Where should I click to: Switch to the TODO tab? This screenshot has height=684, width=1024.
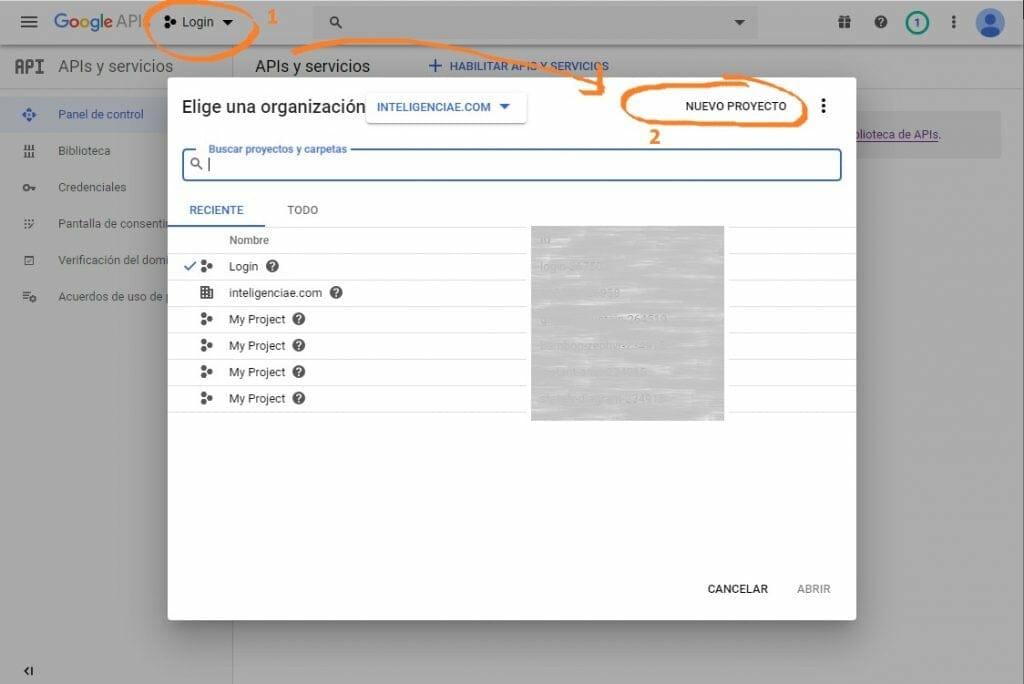[x=302, y=210]
